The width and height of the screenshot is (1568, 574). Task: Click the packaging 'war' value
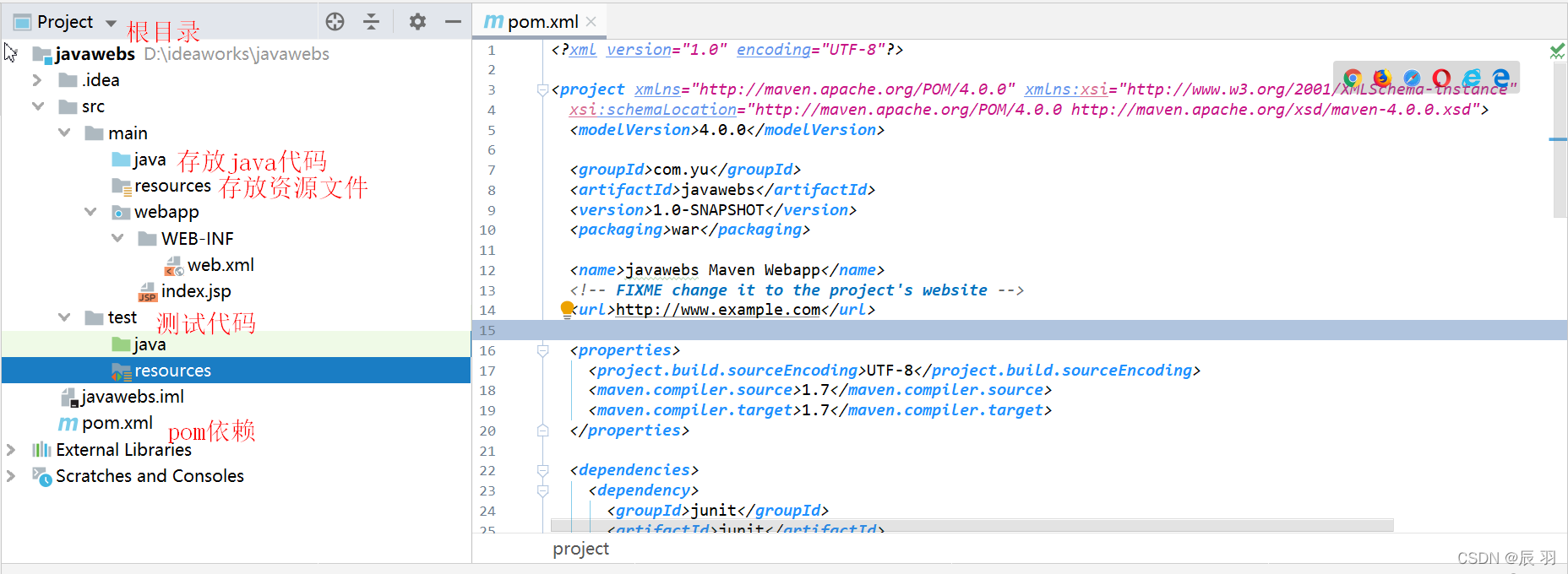[x=685, y=230]
